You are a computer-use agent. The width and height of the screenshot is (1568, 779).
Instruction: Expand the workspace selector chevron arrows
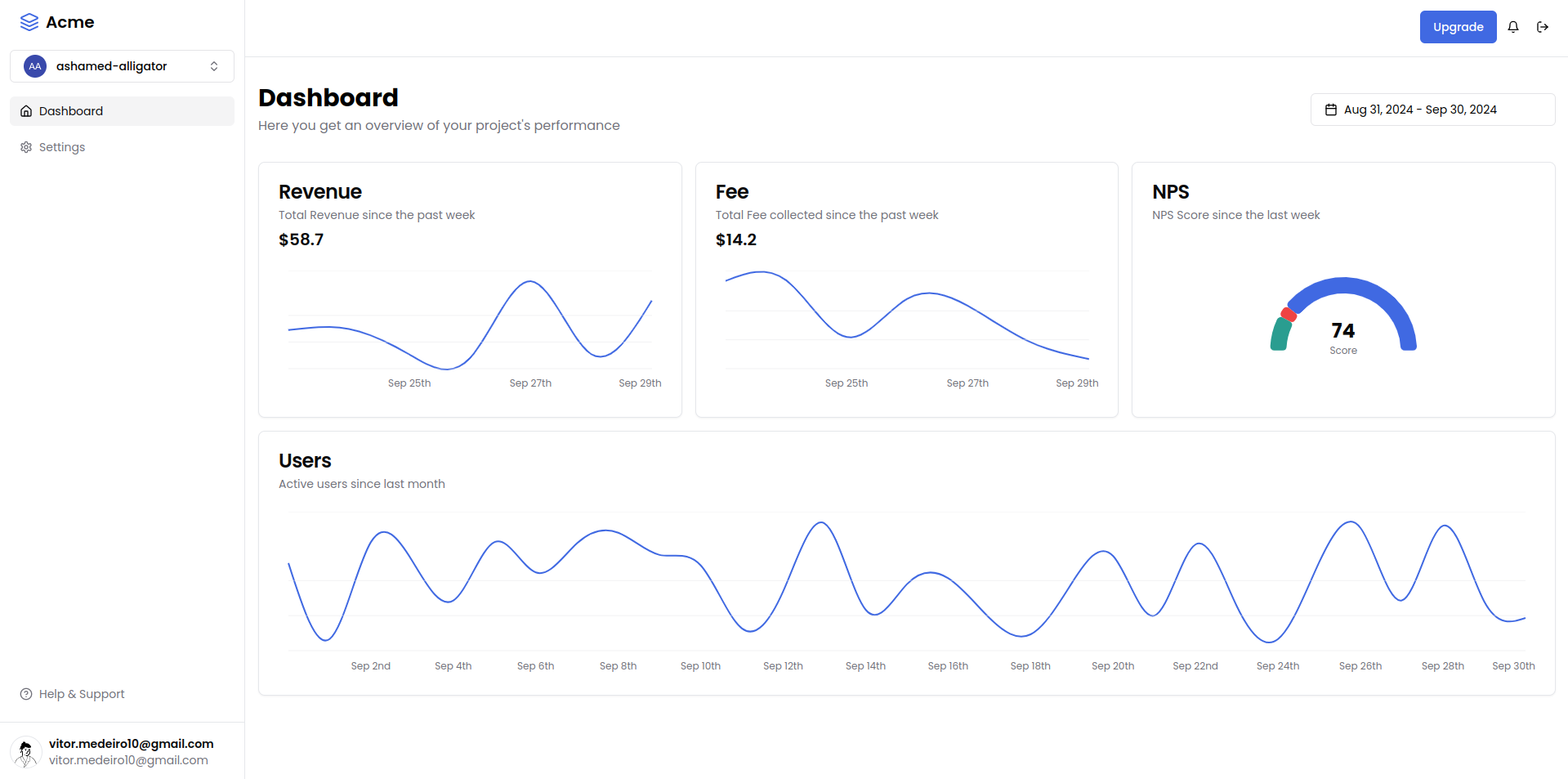[x=213, y=66]
